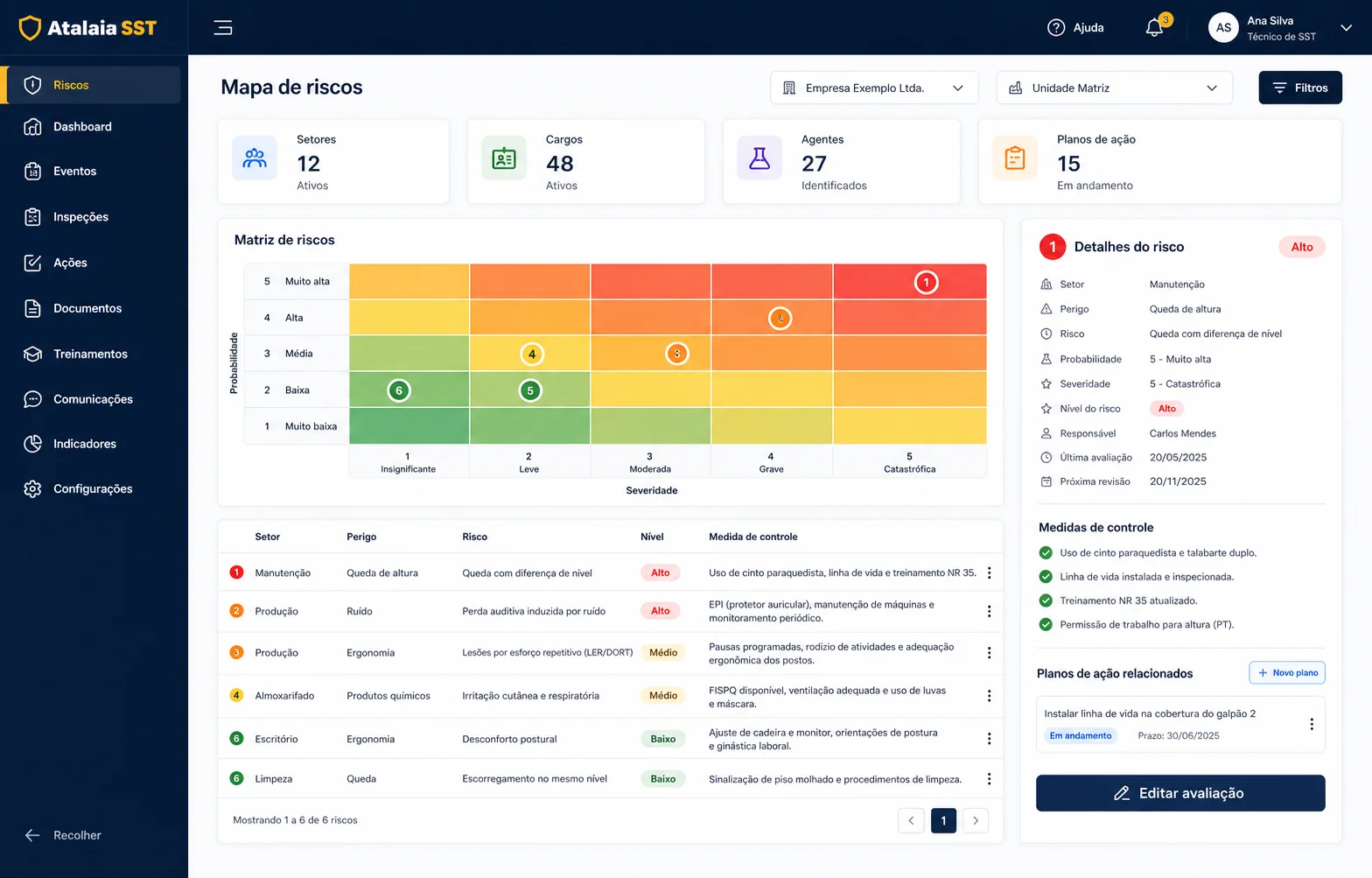
Task: Open options for the Instalar linha de vida plan
Action: point(1312,724)
